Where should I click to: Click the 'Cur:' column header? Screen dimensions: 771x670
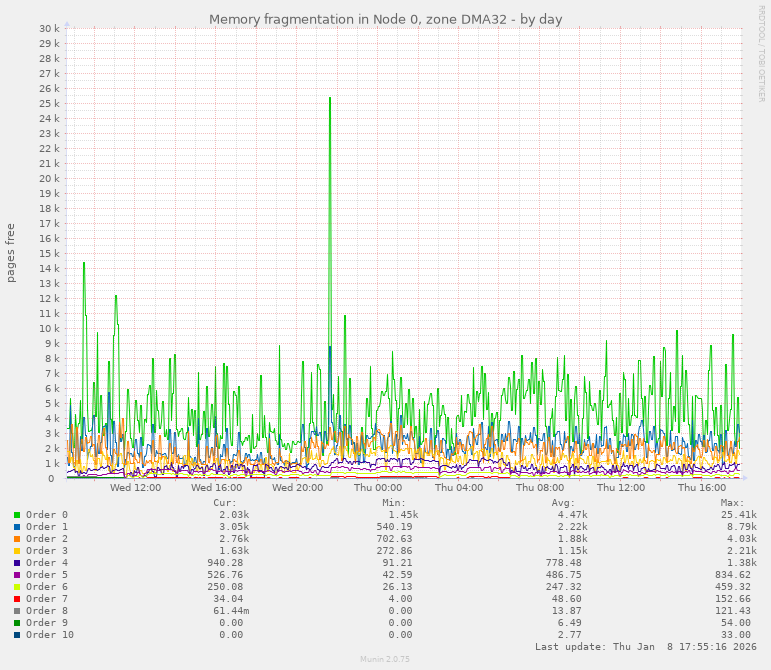click(x=225, y=503)
